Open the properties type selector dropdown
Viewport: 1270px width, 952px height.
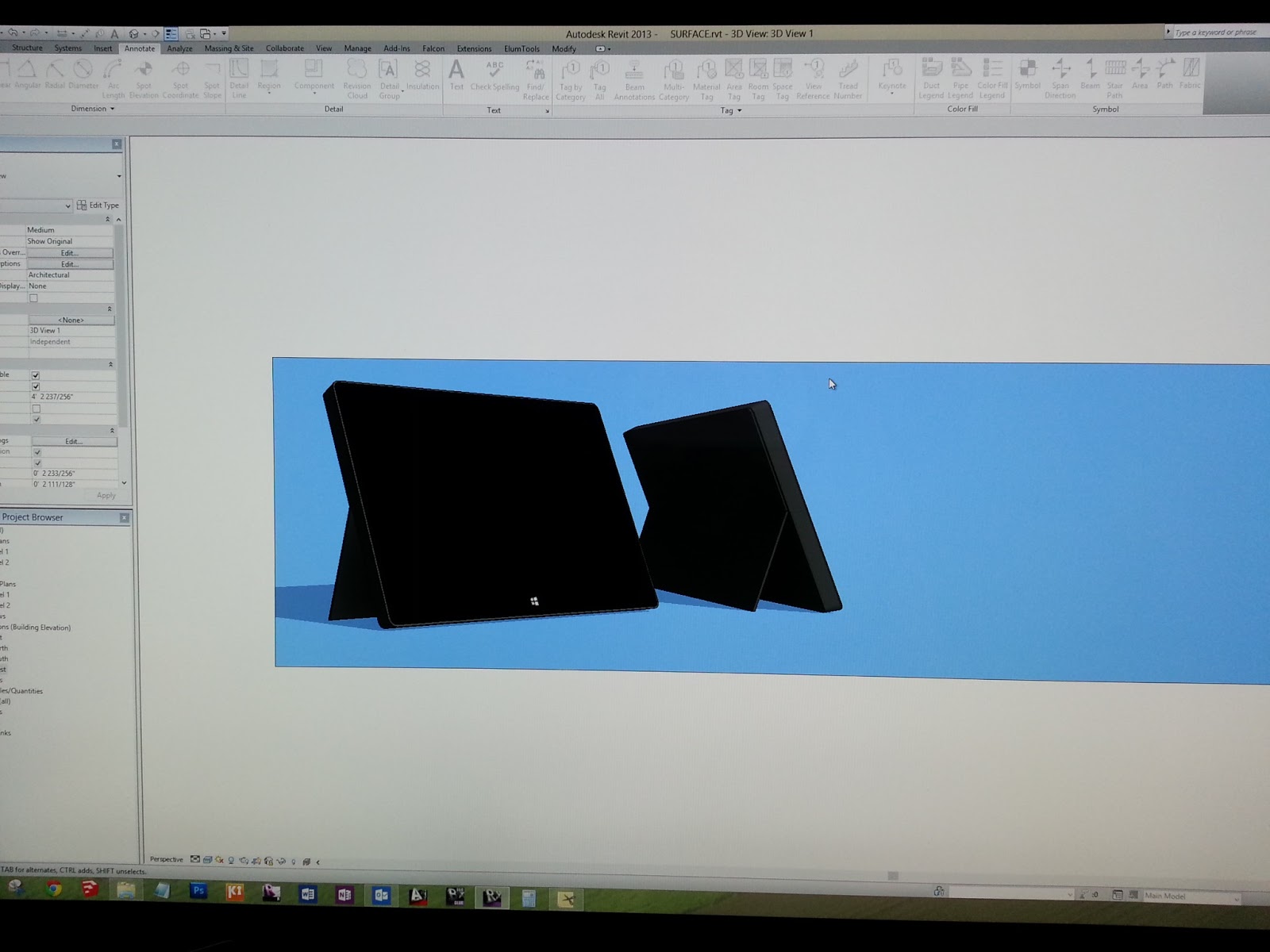coord(68,205)
